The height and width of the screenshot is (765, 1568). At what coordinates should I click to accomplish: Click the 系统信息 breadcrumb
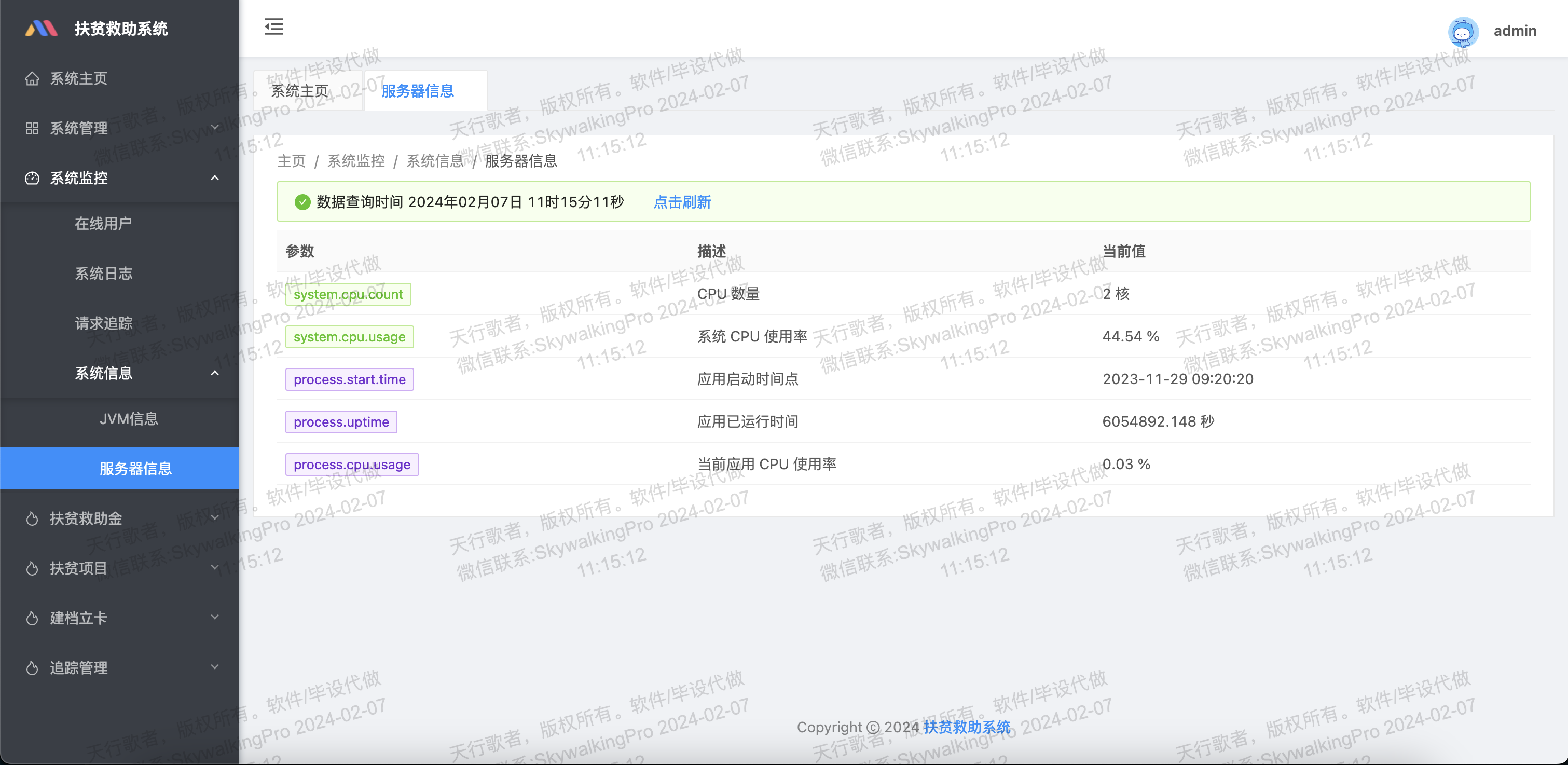click(435, 161)
